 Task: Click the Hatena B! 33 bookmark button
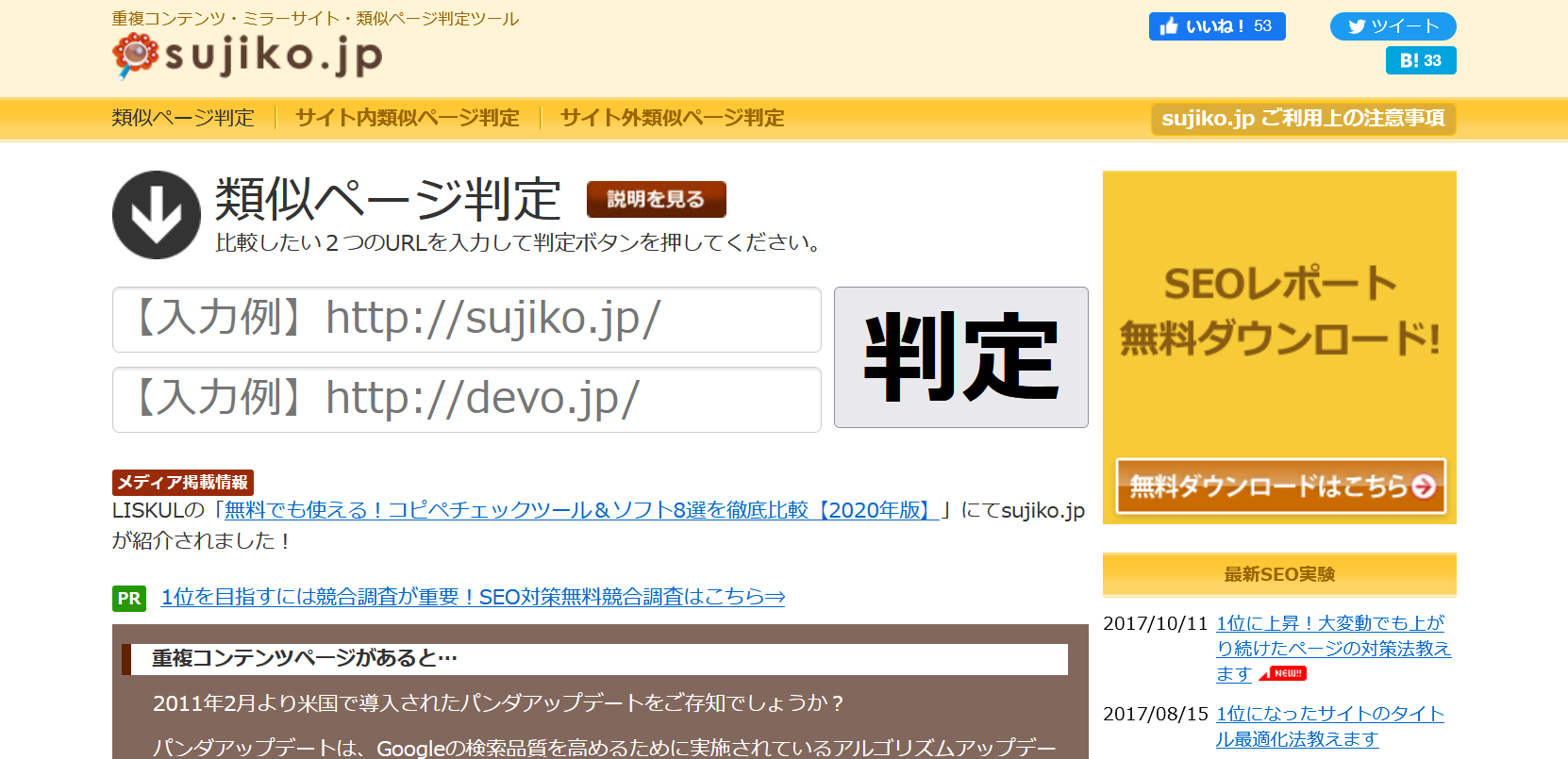tap(1421, 60)
